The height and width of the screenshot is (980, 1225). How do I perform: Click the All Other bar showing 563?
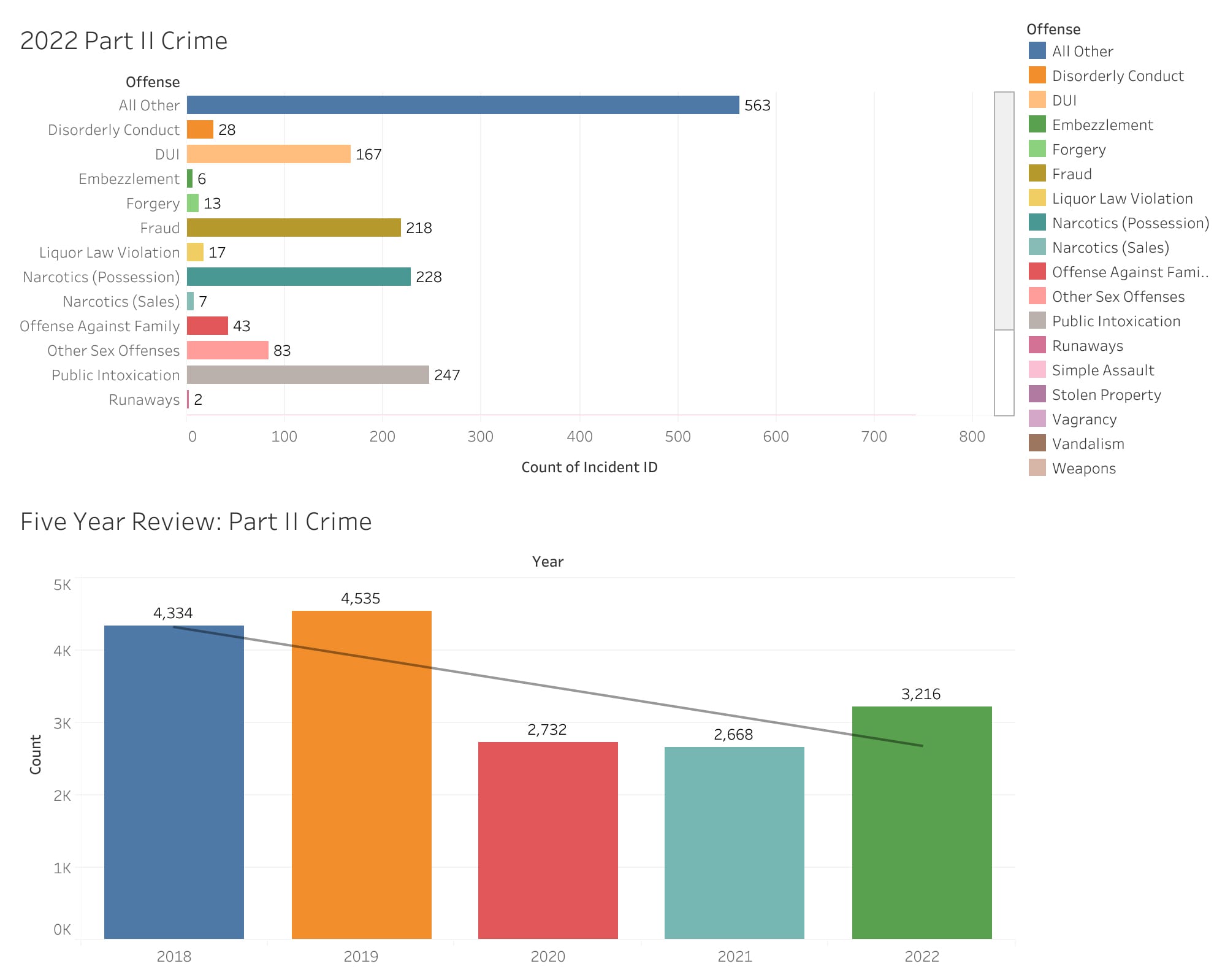pos(462,105)
